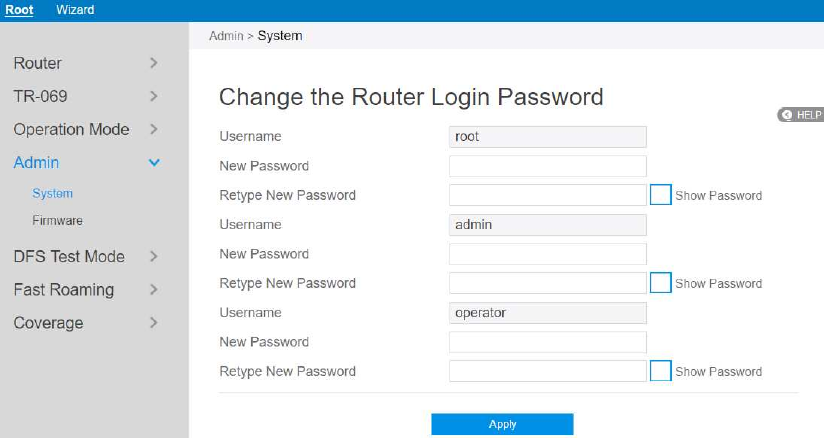Enable Show Password for root user
Viewport: 824px width, 438px height.
660,195
